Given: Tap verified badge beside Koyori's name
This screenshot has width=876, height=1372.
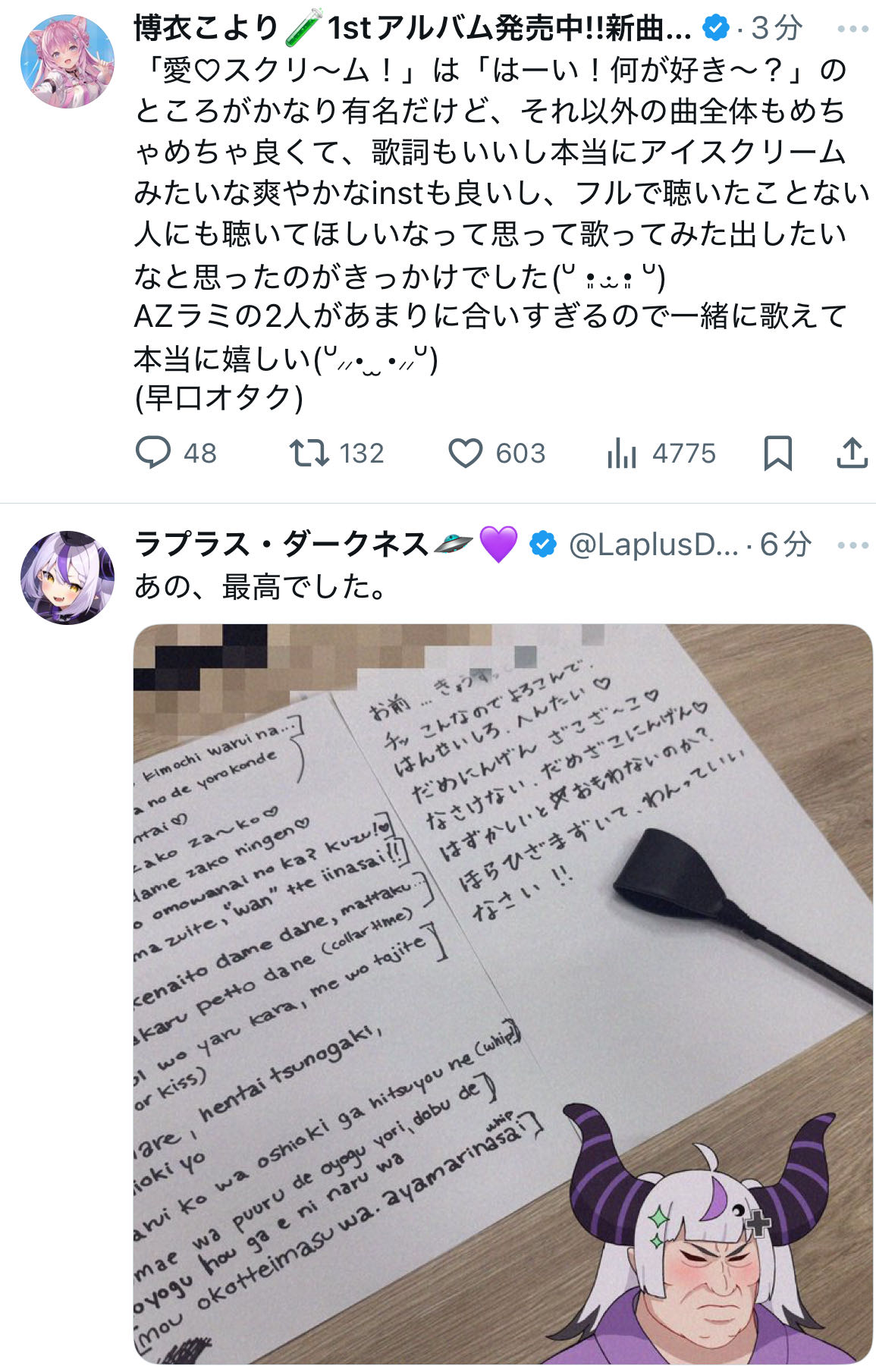Looking at the screenshot, I should (x=715, y=29).
